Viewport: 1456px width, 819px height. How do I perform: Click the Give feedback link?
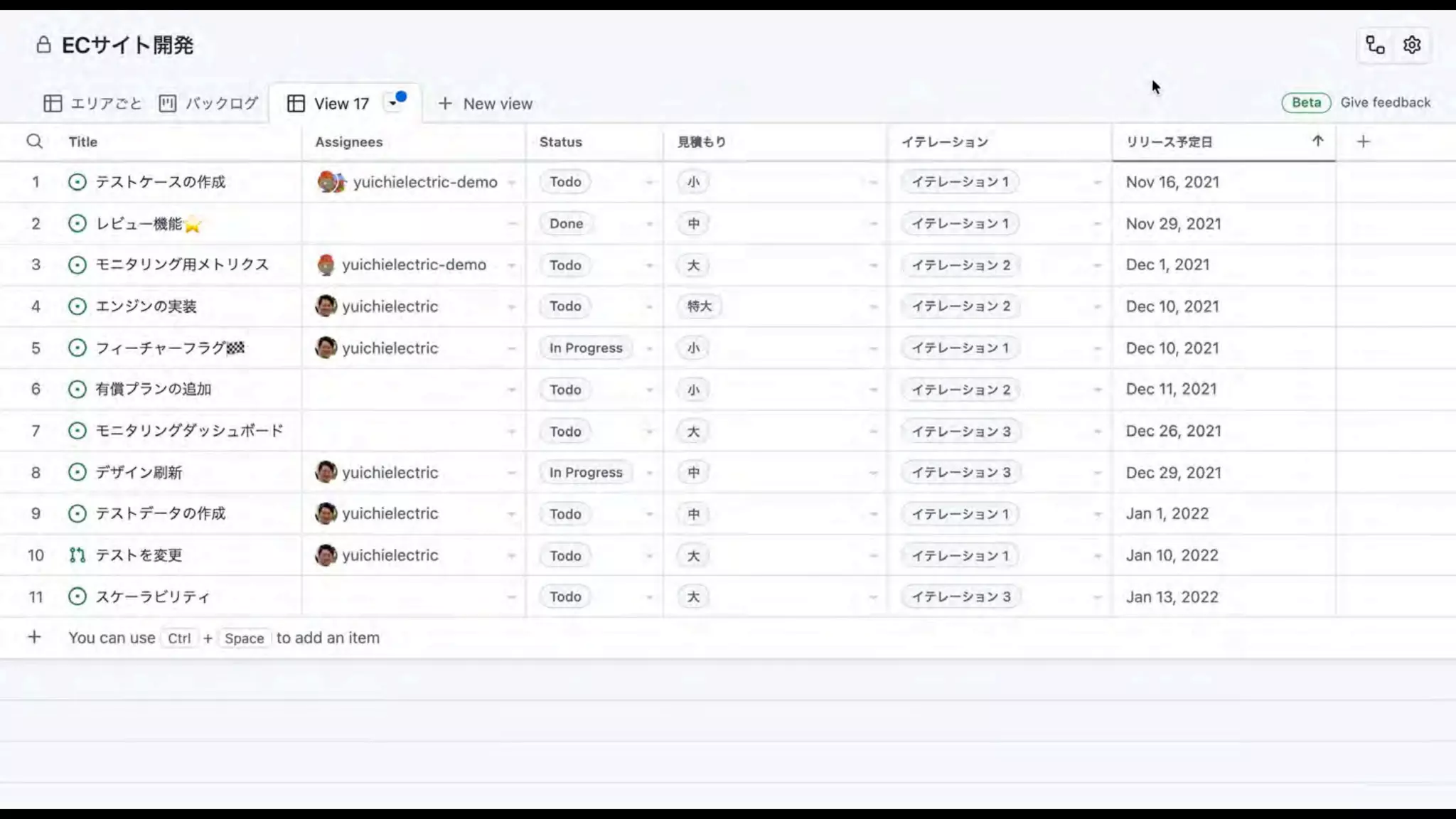click(x=1385, y=102)
